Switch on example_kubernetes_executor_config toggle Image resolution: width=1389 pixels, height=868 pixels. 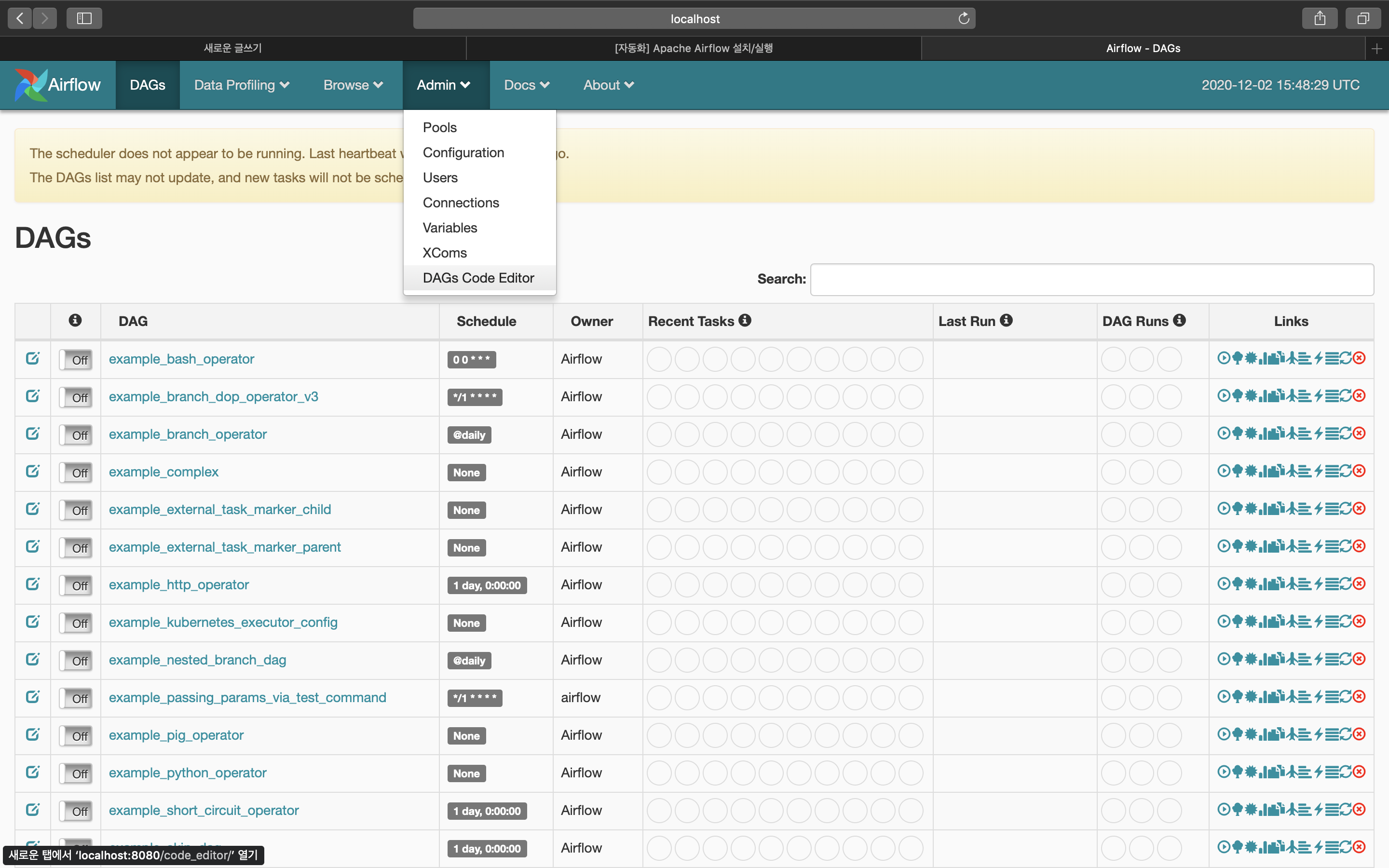point(76,623)
